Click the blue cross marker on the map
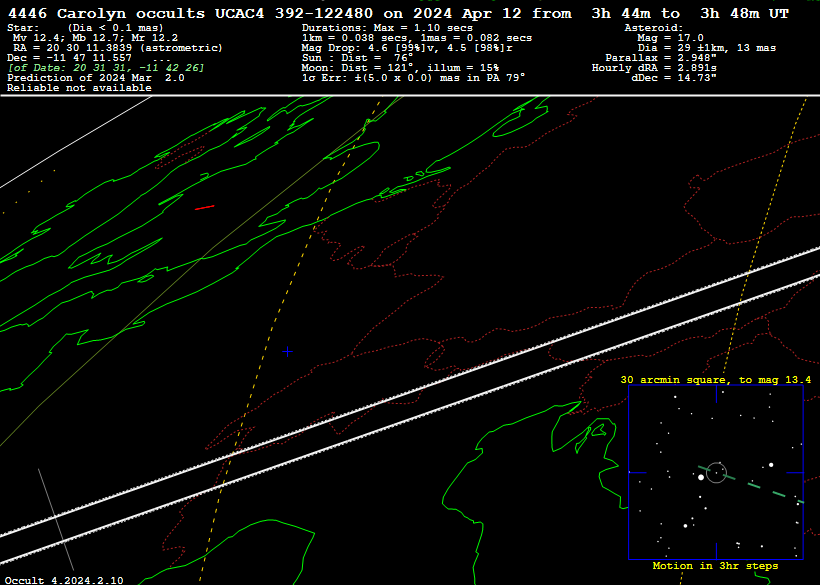The width and height of the screenshot is (820, 585). [287, 352]
